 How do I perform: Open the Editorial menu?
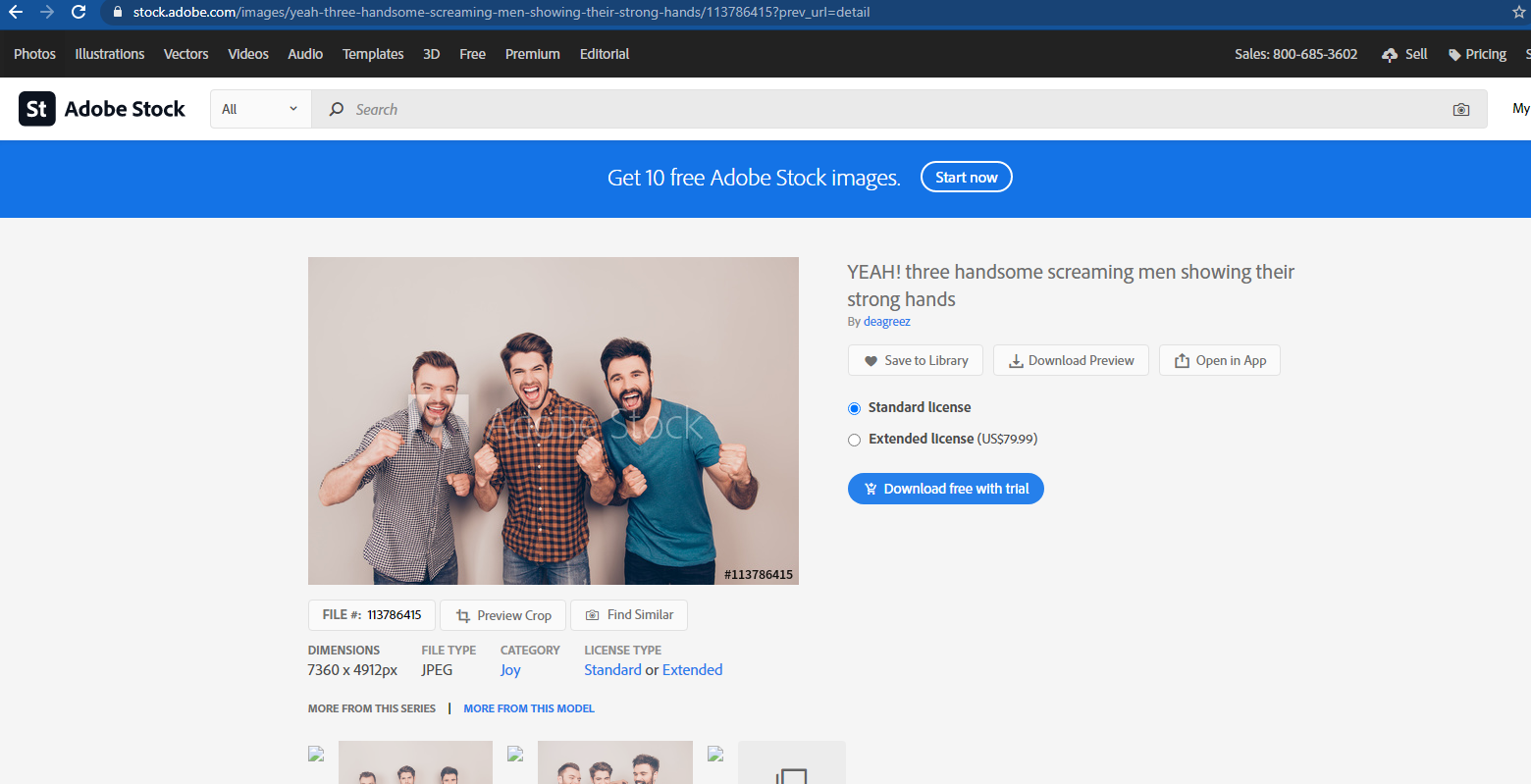pyautogui.click(x=605, y=54)
